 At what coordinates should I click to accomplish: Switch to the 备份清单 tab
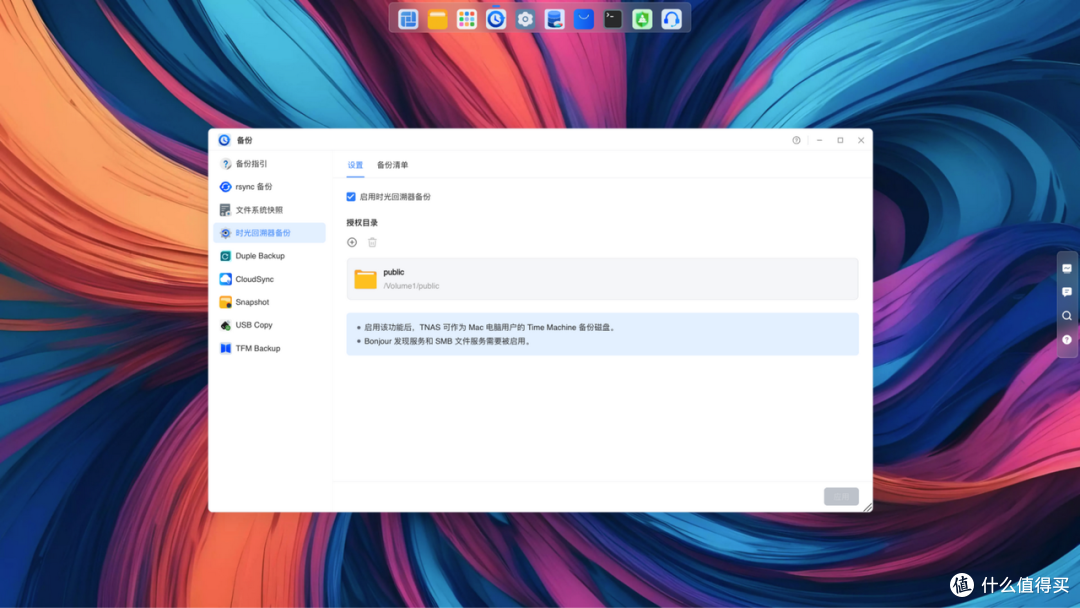393,165
